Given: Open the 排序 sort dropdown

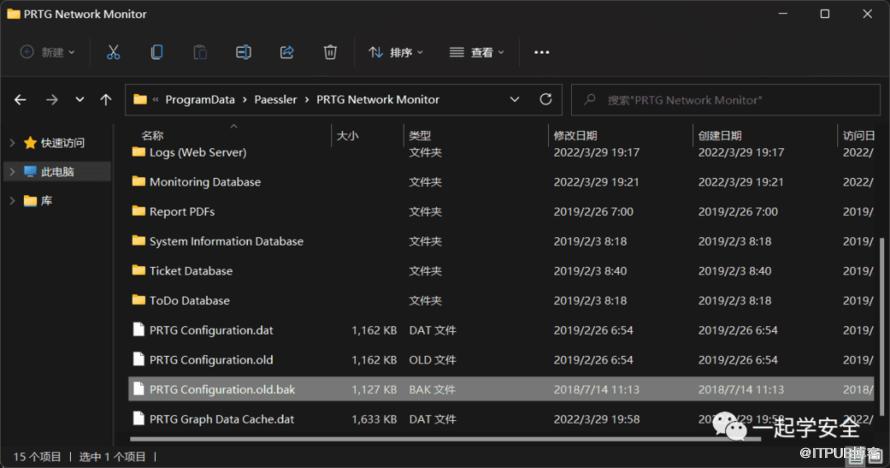Looking at the screenshot, I should 396,52.
